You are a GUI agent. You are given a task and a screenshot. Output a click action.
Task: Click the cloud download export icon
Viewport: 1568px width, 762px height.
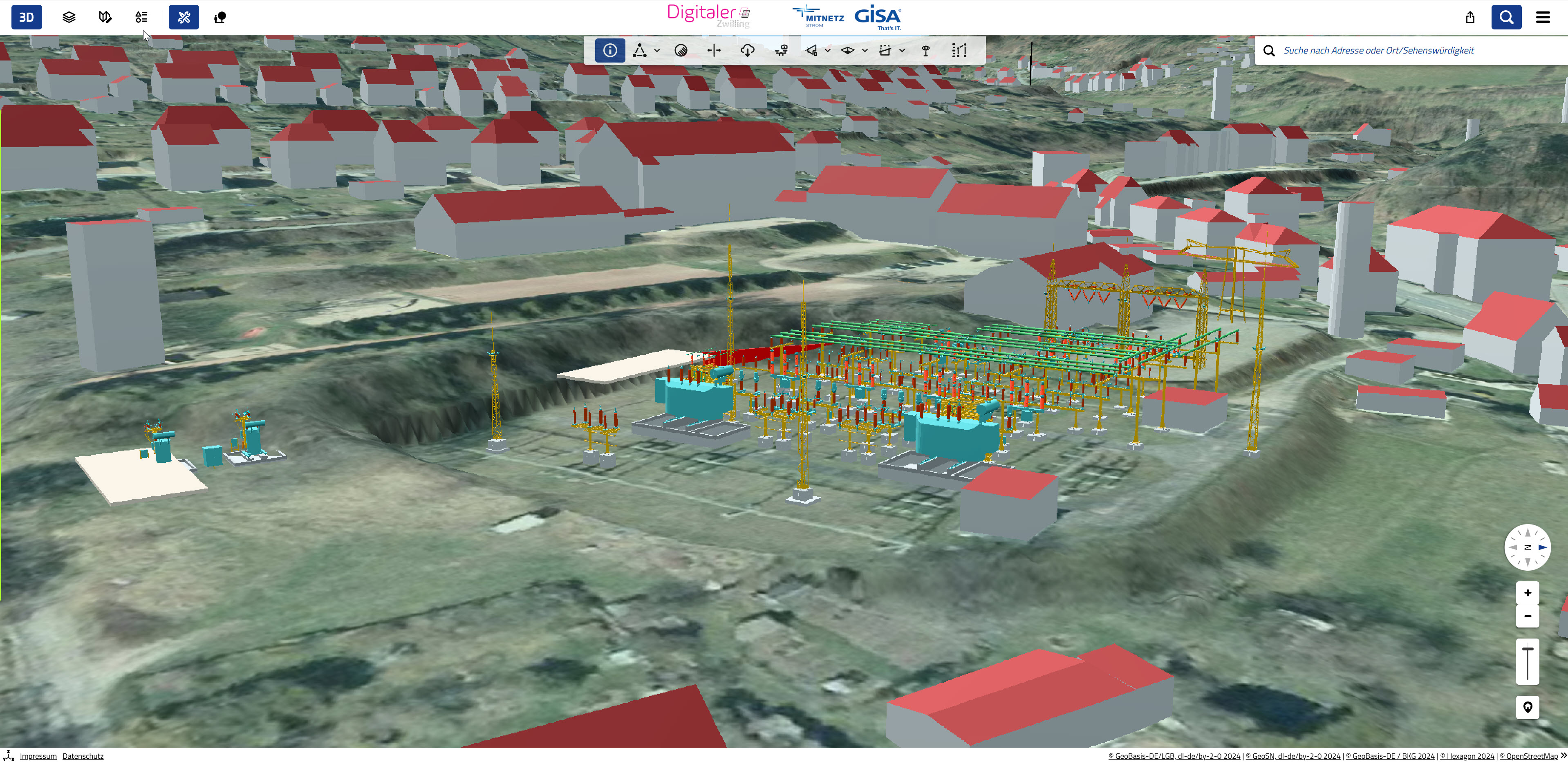point(748,51)
